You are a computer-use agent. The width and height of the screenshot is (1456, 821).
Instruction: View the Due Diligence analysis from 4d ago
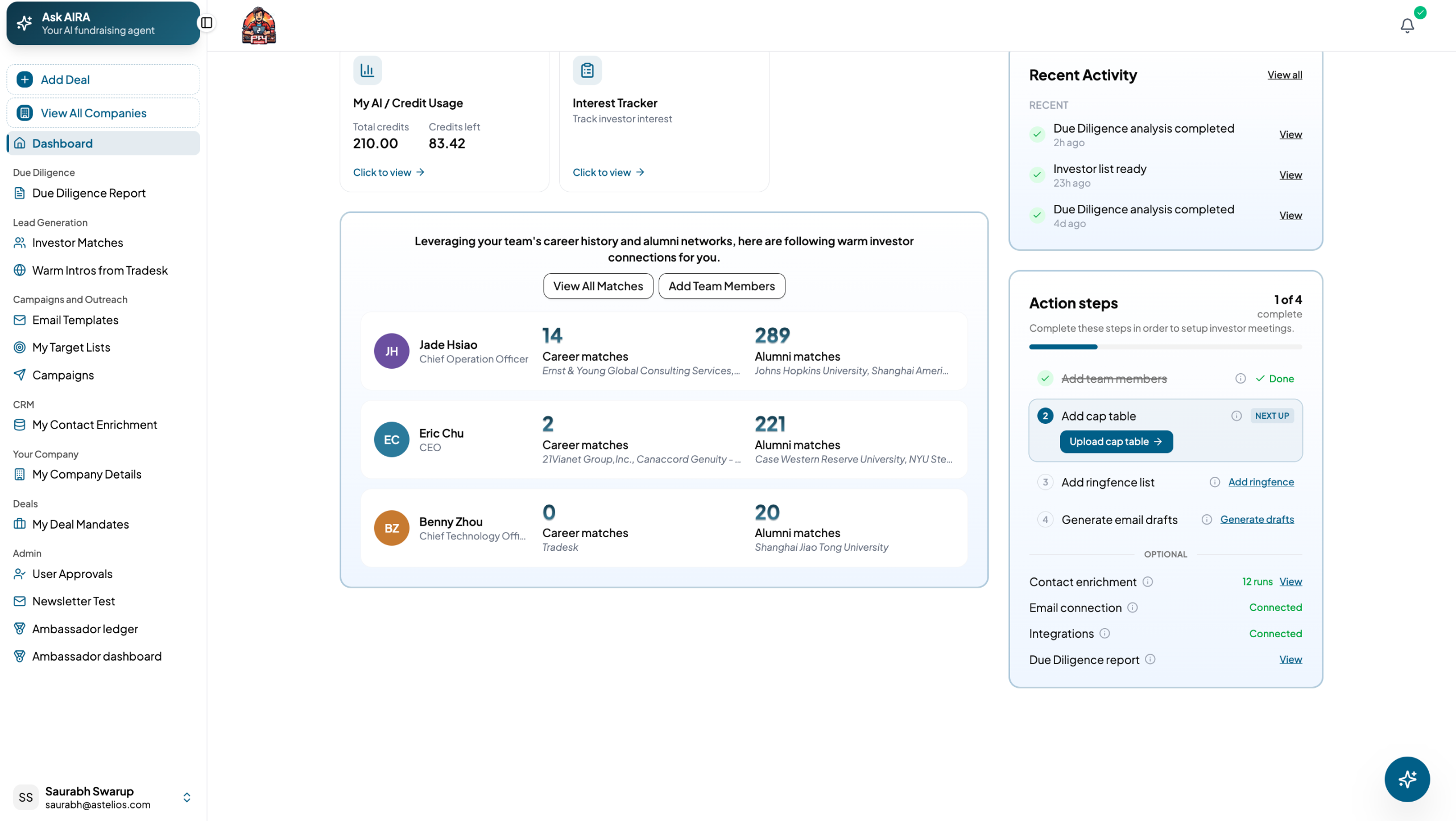[1290, 215]
